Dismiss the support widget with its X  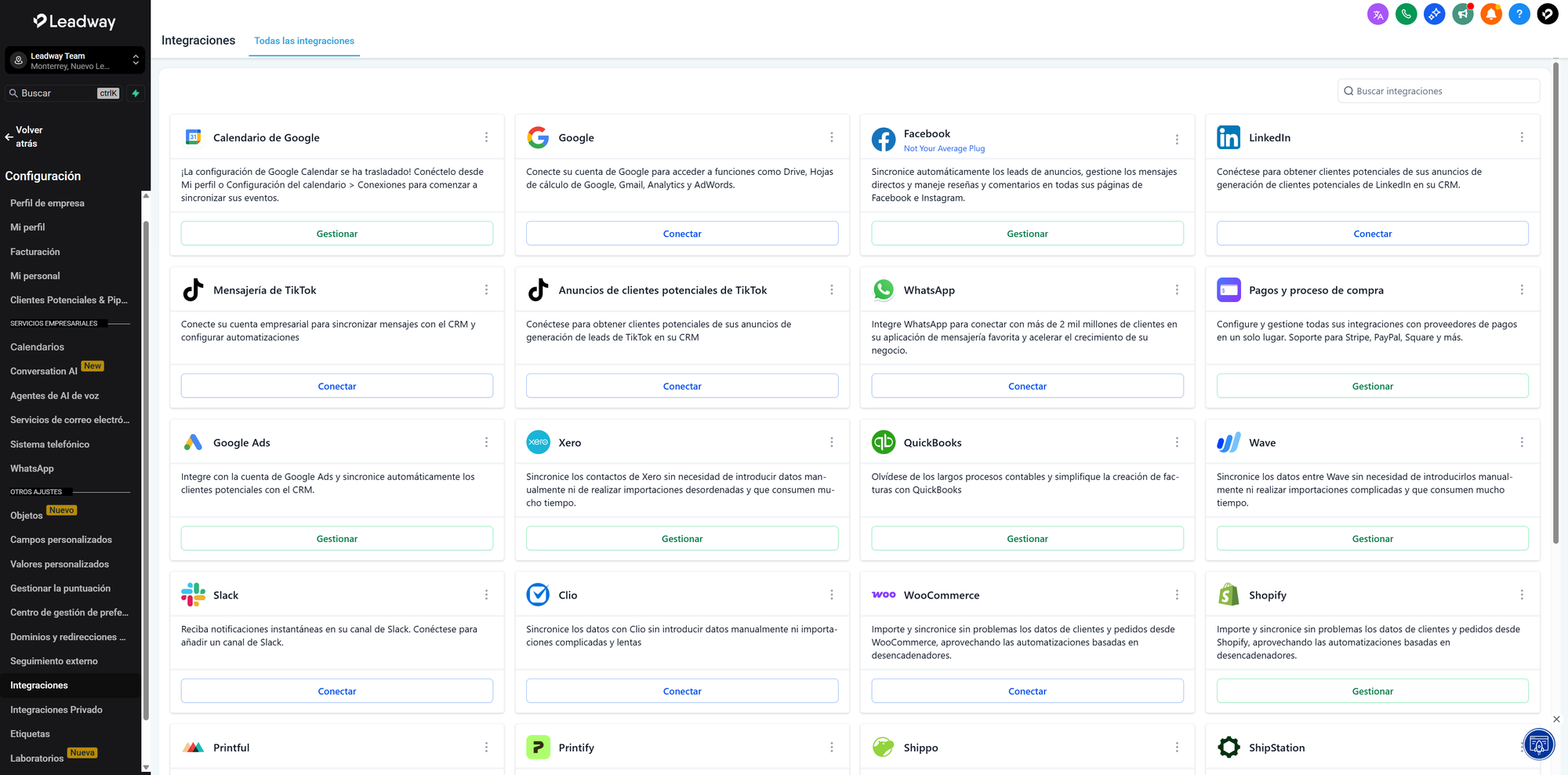[x=1556, y=719]
